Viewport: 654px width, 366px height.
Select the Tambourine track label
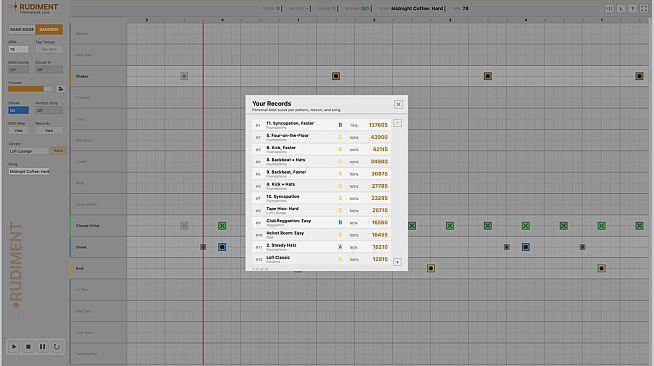(x=86, y=353)
